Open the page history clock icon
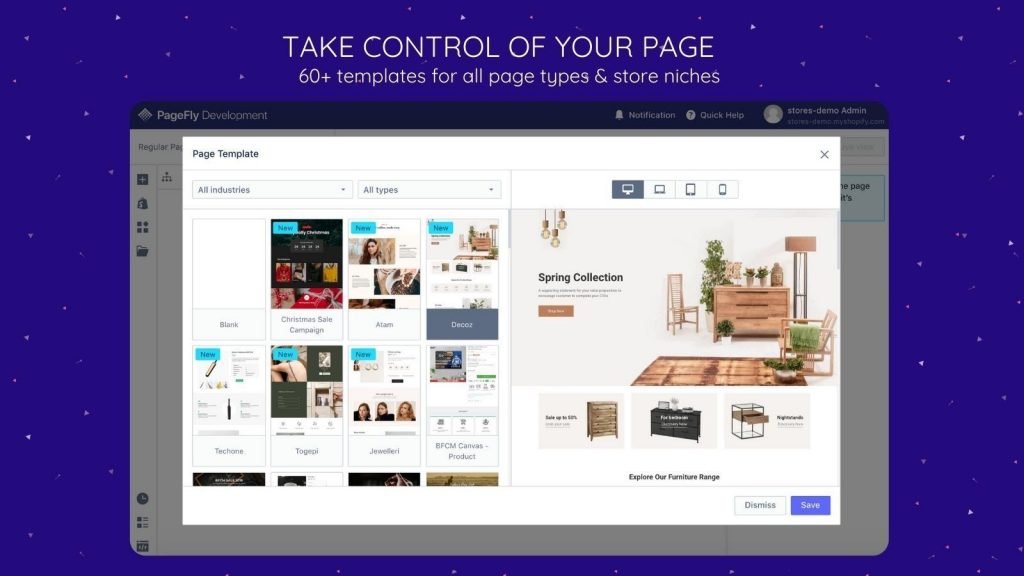This screenshot has height=576, width=1024. click(x=142, y=499)
